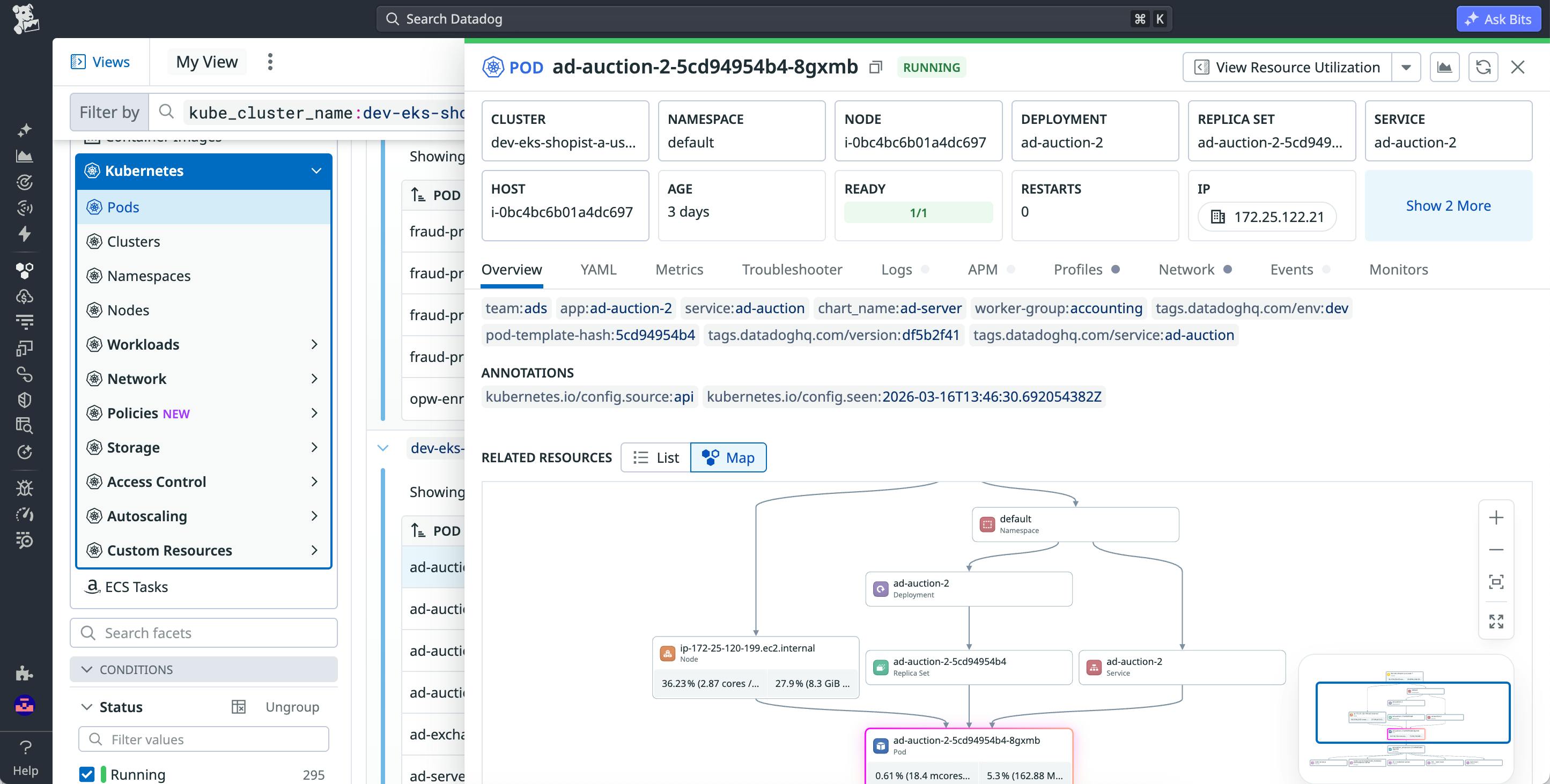Open the Metrics chart icon in left sidebar
1550x784 pixels.
click(x=24, y=155)
